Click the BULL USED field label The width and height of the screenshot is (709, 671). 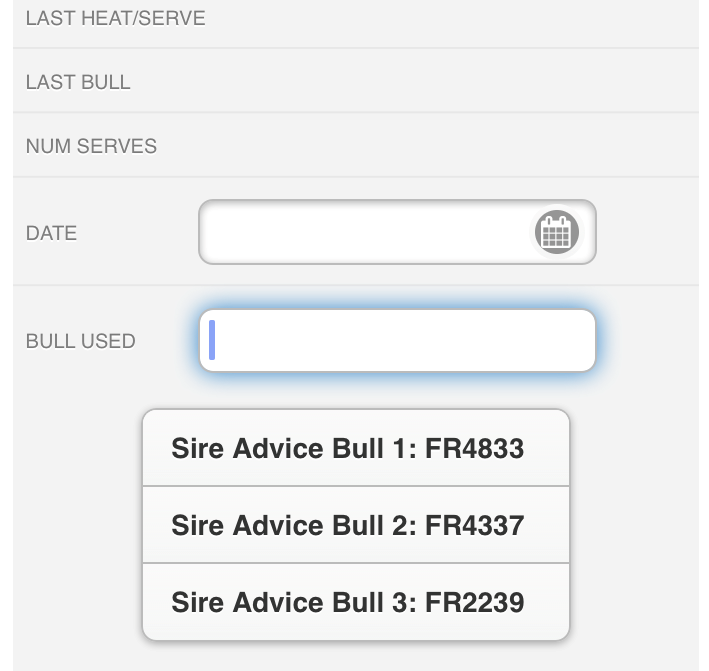(80, 341)
